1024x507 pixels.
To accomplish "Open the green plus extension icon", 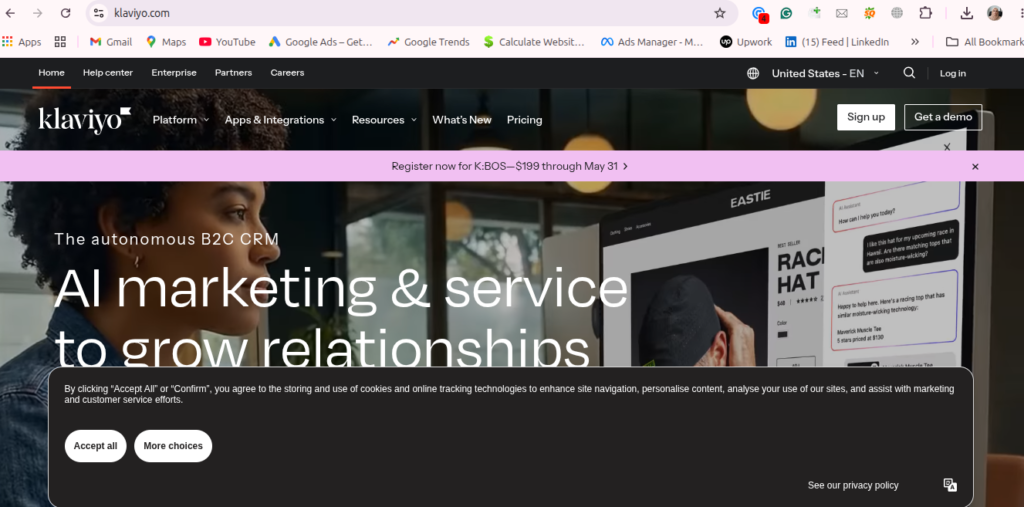I will tap(814, 13).
